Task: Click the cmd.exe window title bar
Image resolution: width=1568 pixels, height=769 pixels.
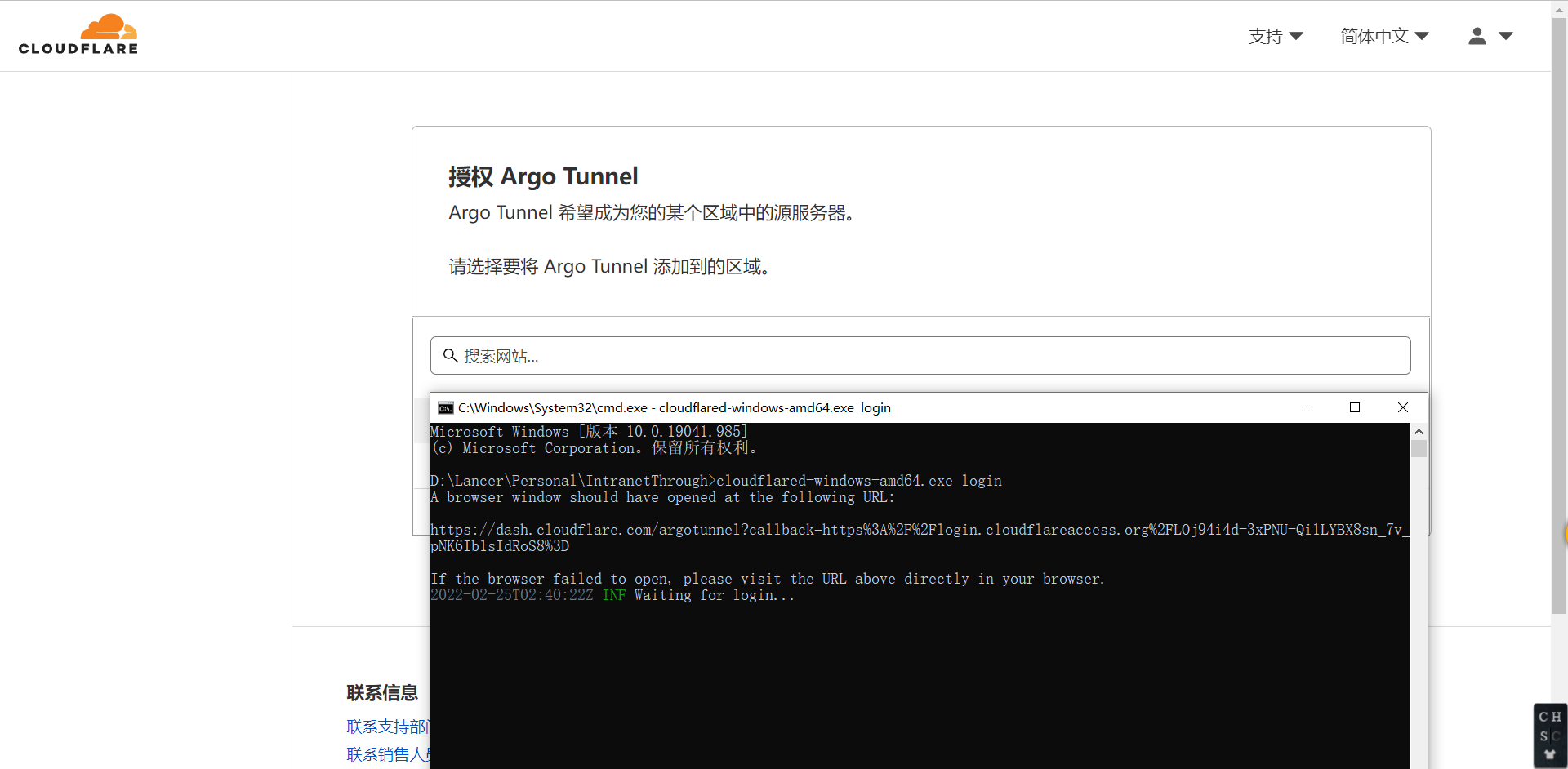Action: click(x=1062, y=407)
